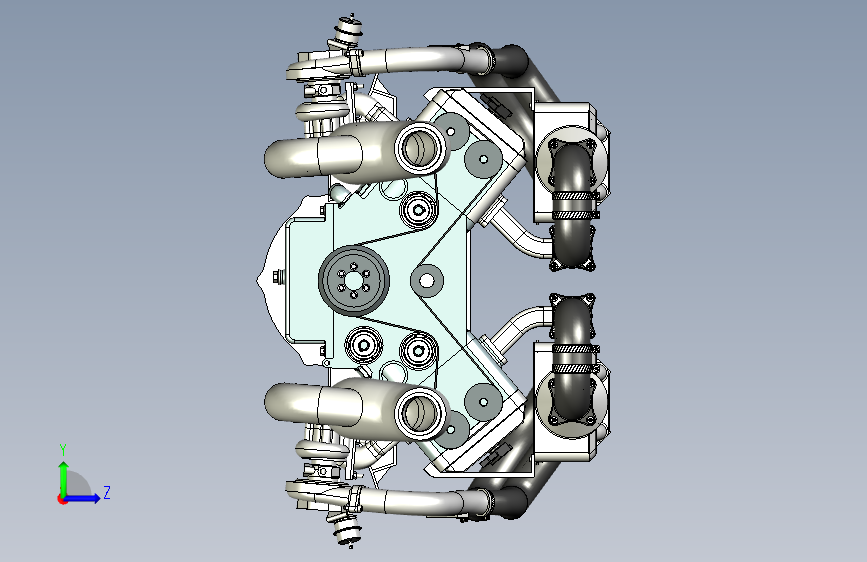This screenshot has width=867, height=562.
Task: Select the lower dark elbow pipe with clamps
Action: pos(573,360)
